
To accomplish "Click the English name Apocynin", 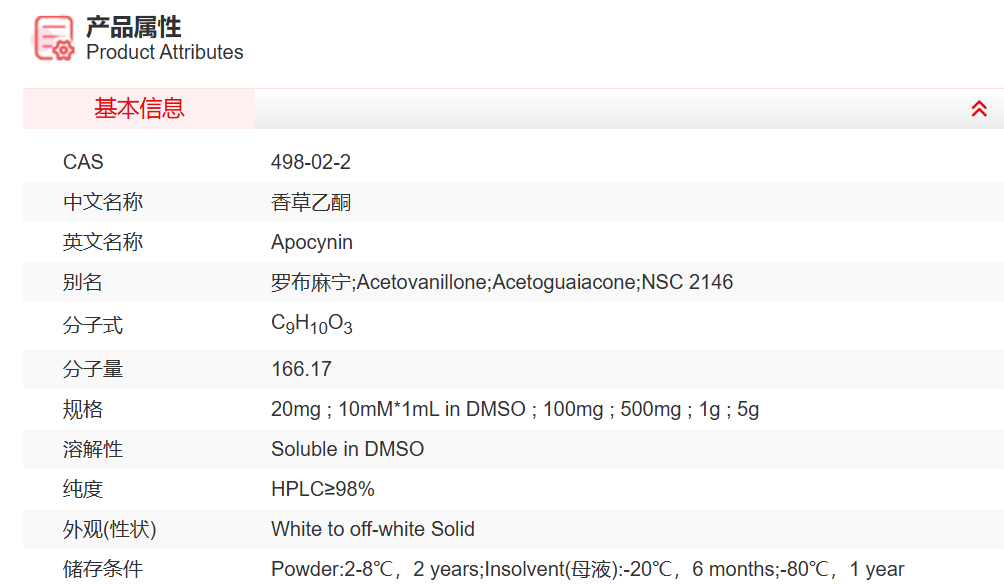I will [x=312, y=242].
